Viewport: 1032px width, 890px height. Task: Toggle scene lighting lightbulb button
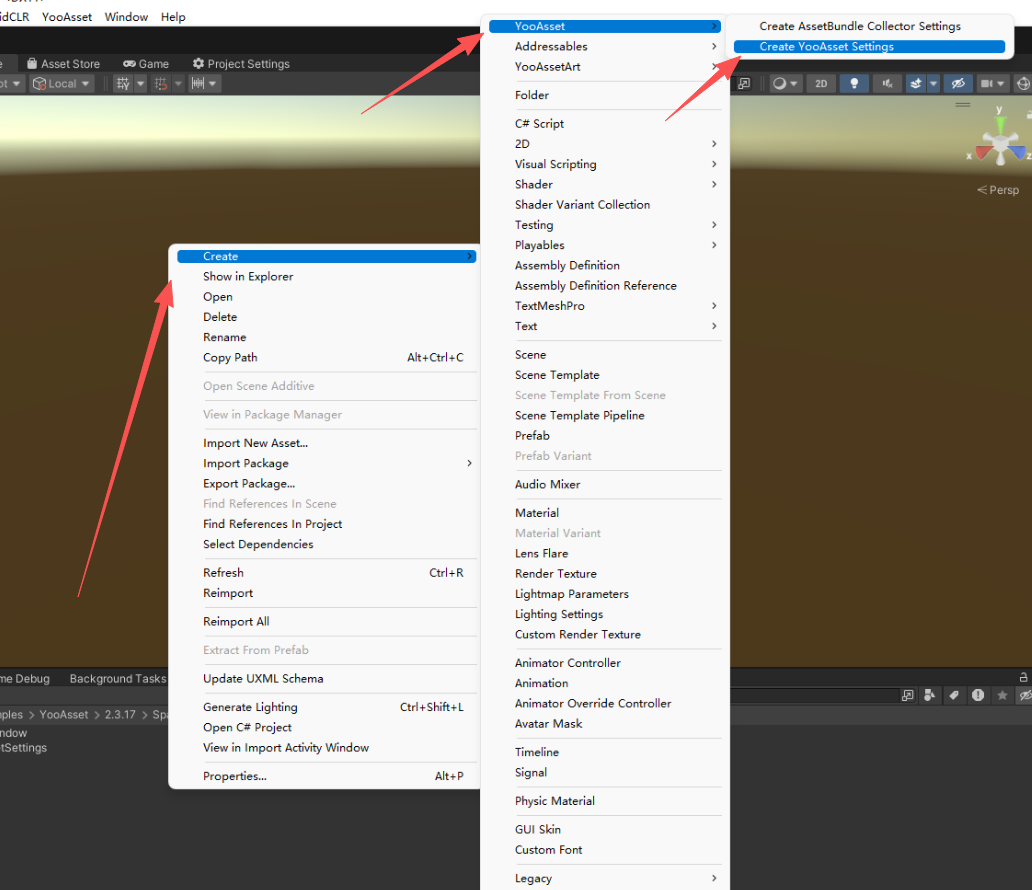click(x=854, y=84)
